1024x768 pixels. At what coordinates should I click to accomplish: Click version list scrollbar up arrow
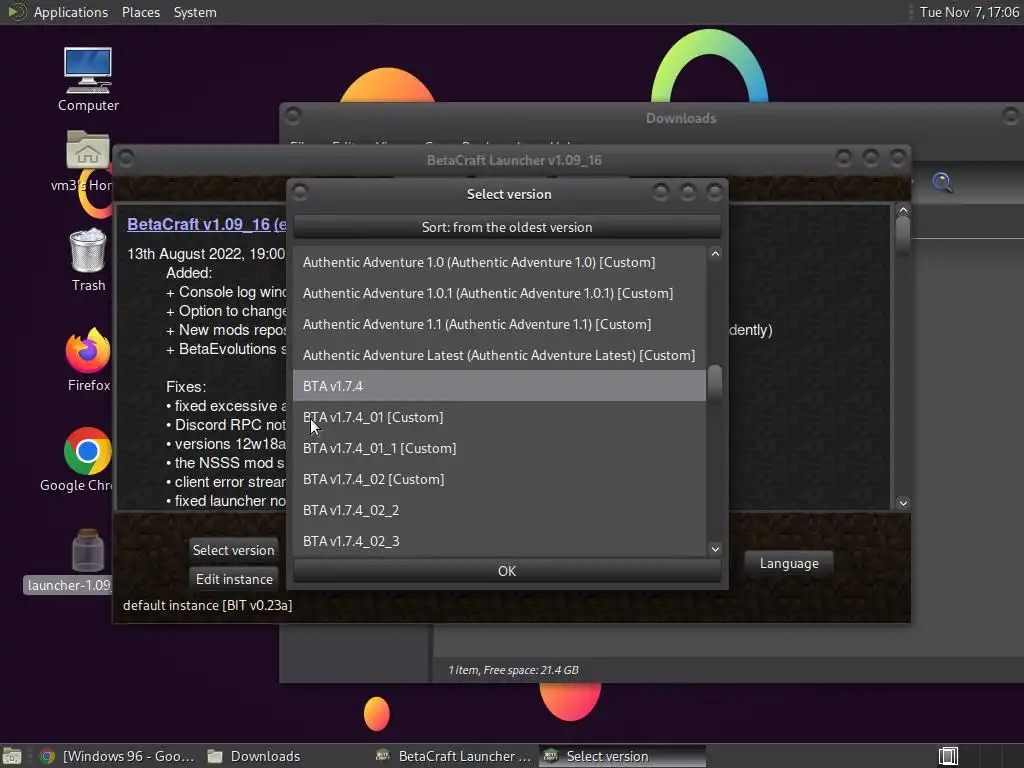715,253
